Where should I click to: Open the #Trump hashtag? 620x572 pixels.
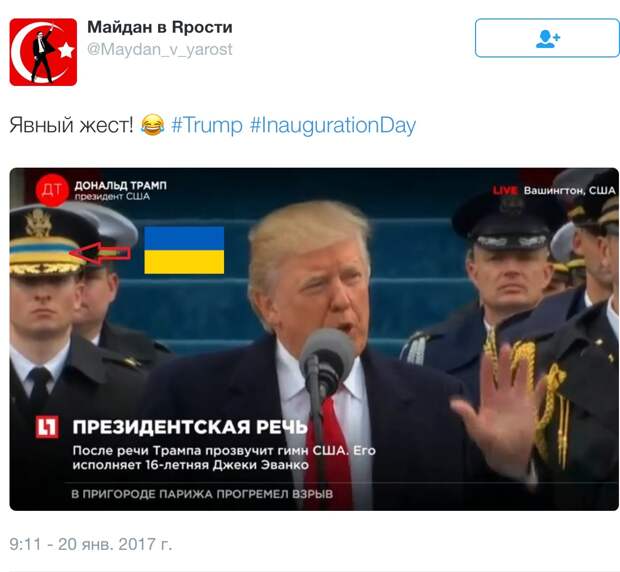[207, 125]
